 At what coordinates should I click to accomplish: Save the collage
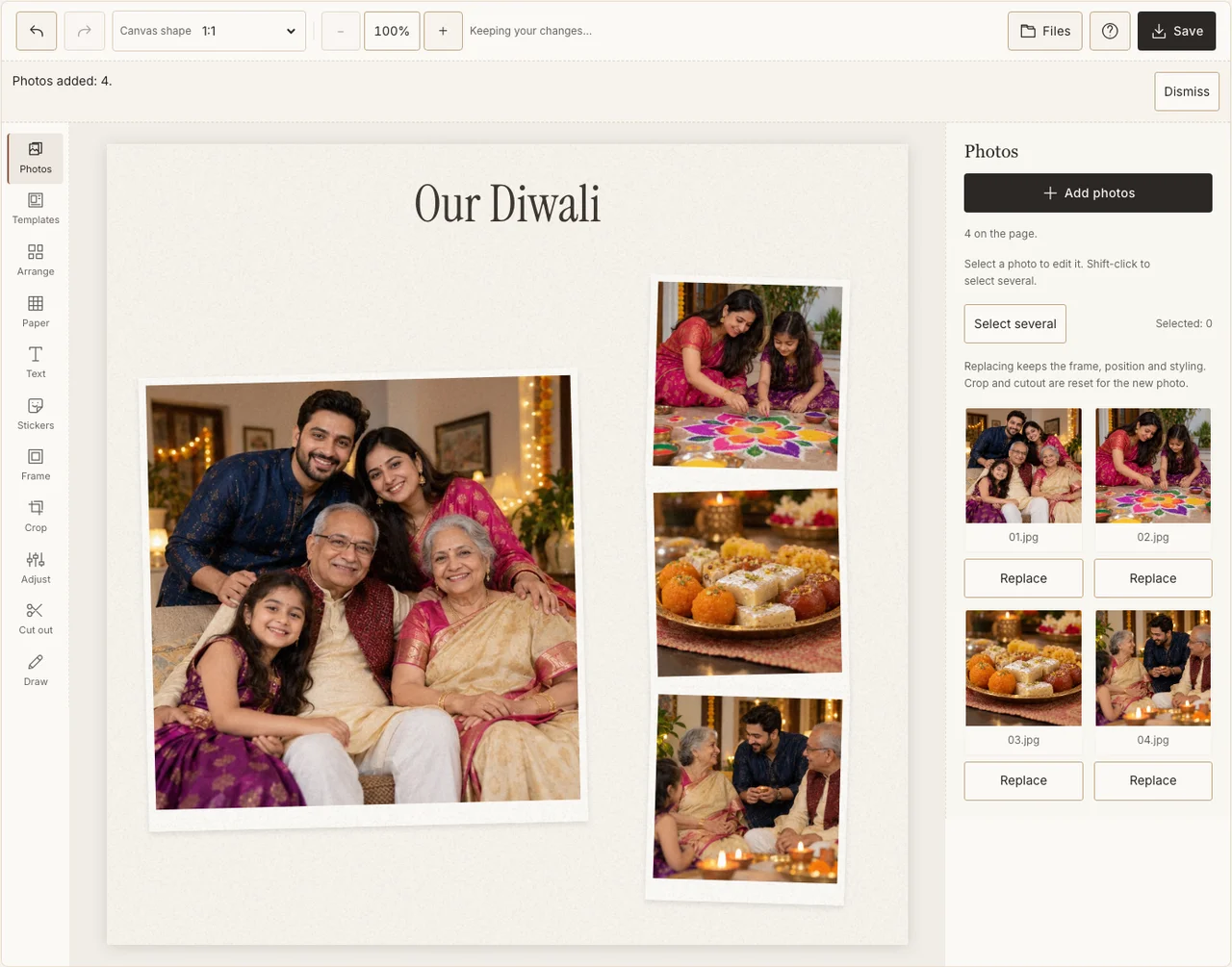point(1177,31)
